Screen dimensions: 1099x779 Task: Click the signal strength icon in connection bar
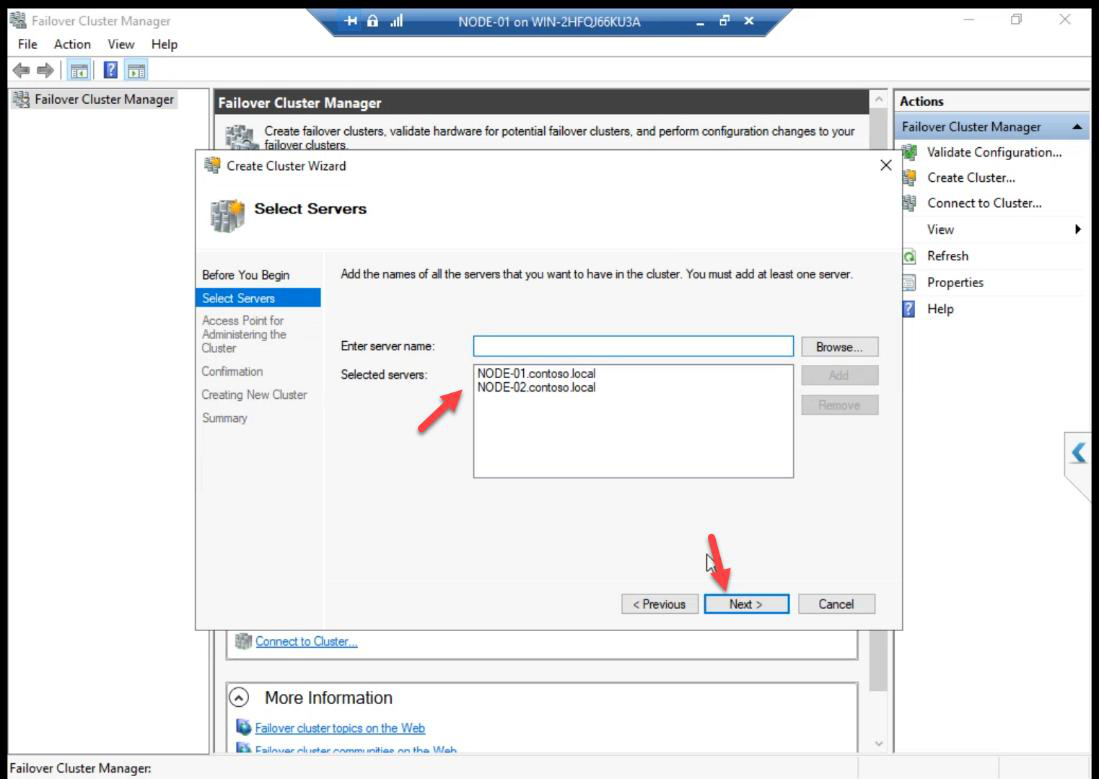(x=397, y=21)
